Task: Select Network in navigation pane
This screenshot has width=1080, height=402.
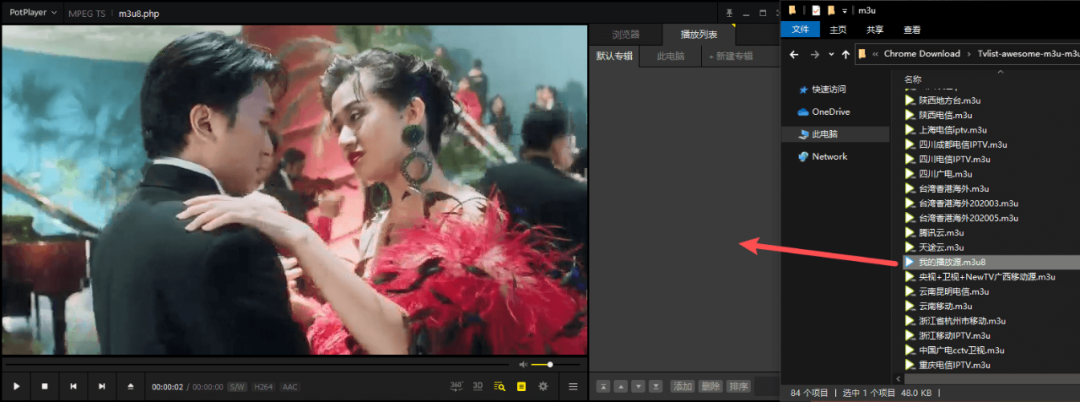Action: point(829,156)
